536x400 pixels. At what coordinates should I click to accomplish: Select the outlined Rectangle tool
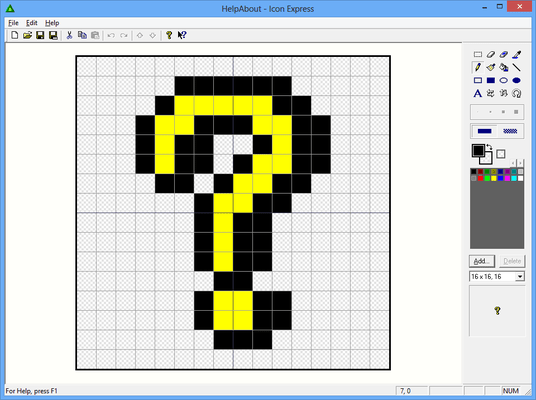tap(478, 80)
